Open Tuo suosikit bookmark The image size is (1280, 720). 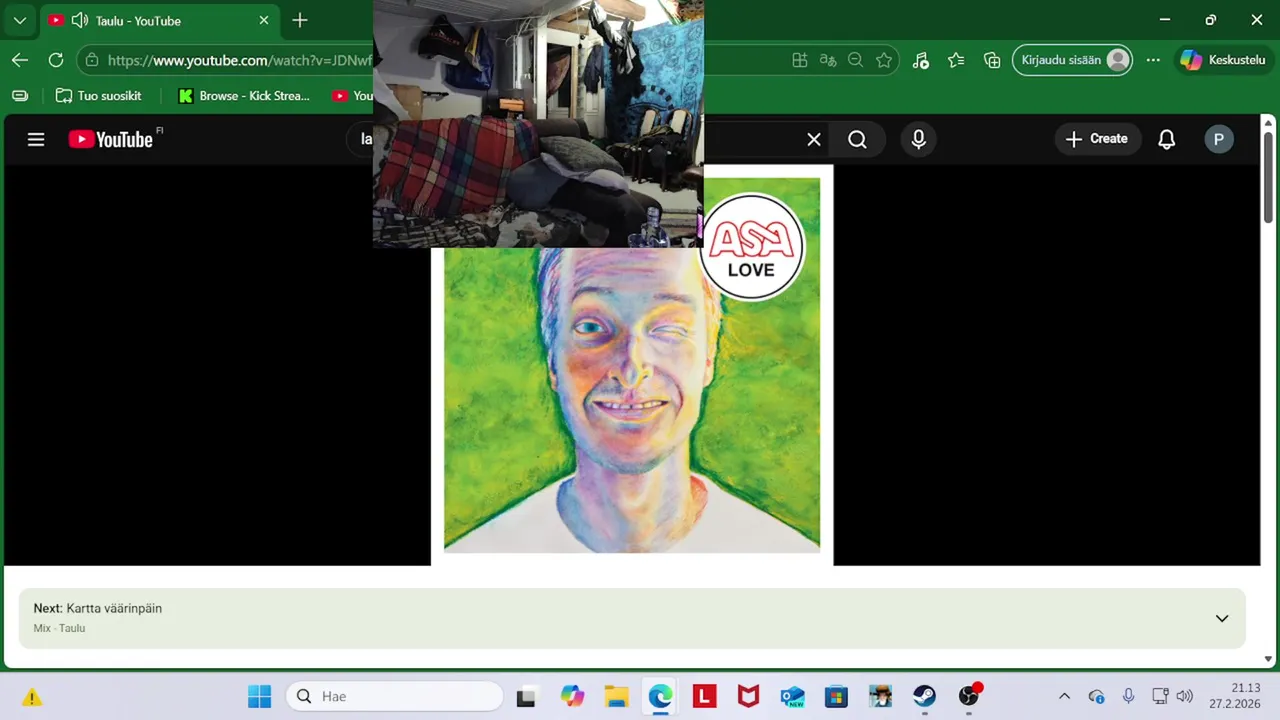click(x=99, y=96)
